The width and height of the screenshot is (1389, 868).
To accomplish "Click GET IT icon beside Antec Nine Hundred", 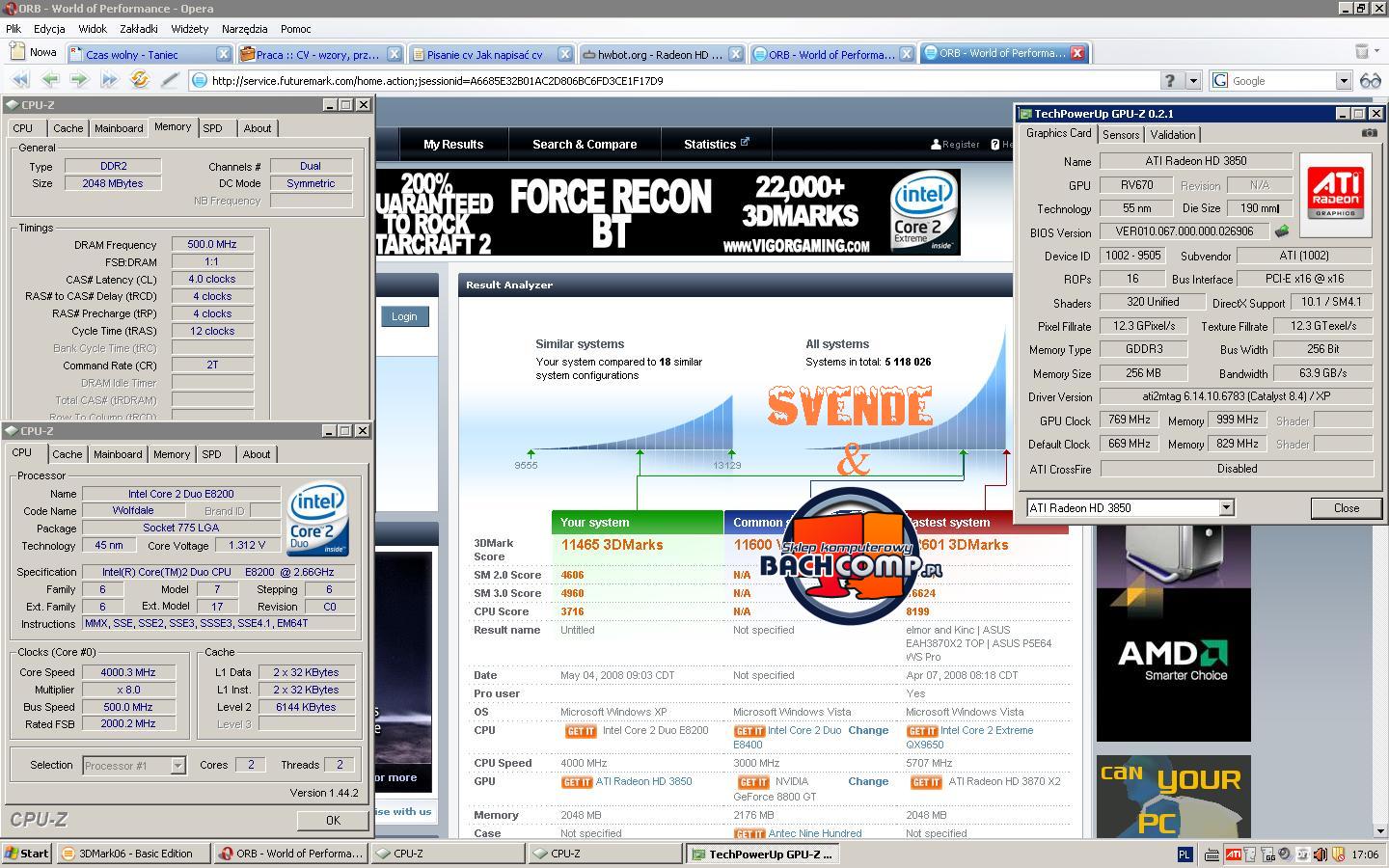I will [749, 834].
